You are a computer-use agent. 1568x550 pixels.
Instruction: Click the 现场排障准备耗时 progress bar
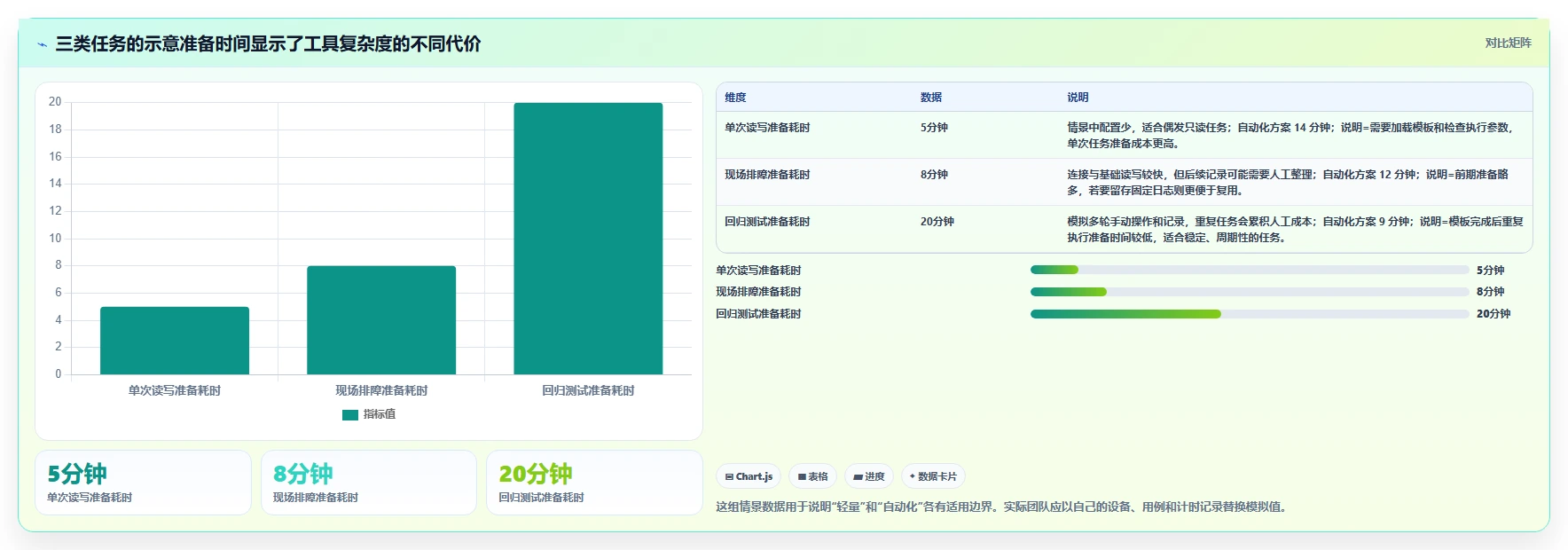(1250, 292)
